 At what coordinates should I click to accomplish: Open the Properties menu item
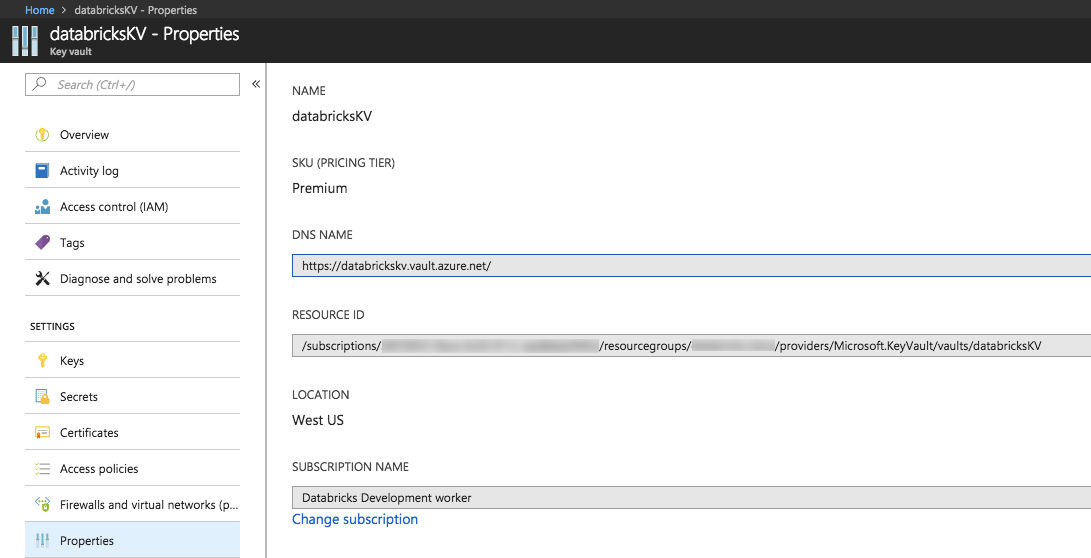tap(87, 541)
